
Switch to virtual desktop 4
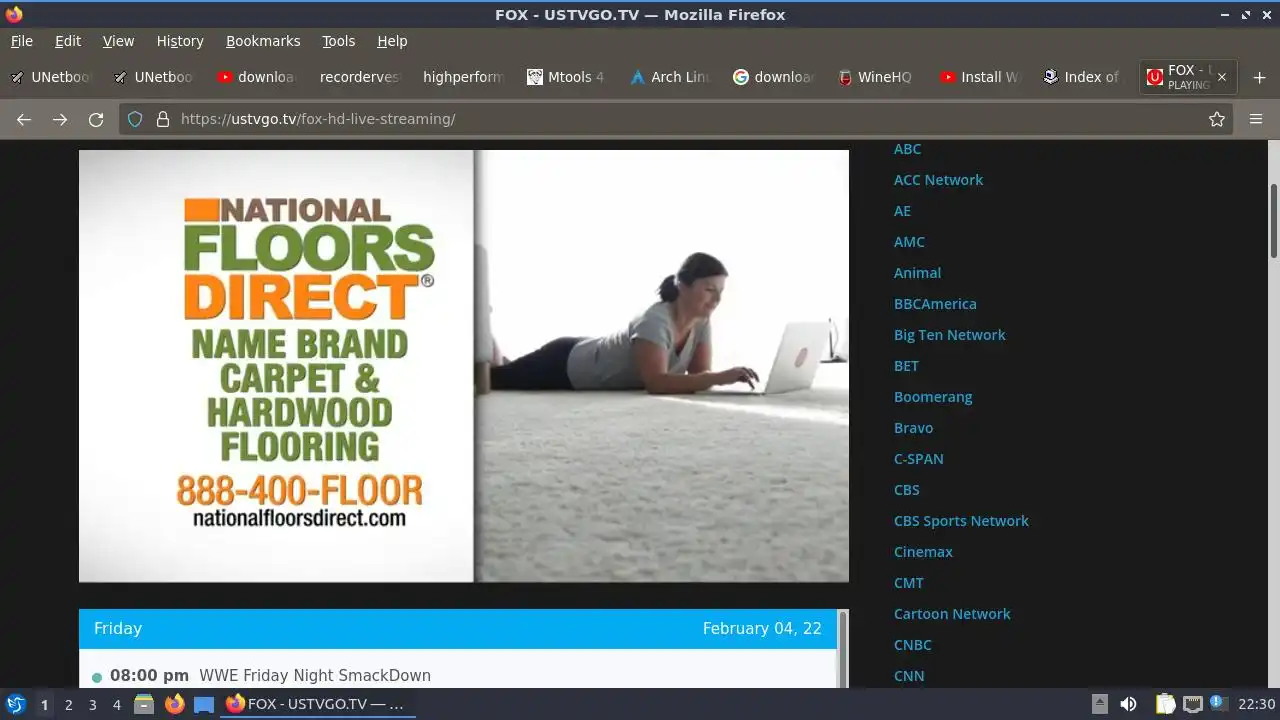[117, 704]
